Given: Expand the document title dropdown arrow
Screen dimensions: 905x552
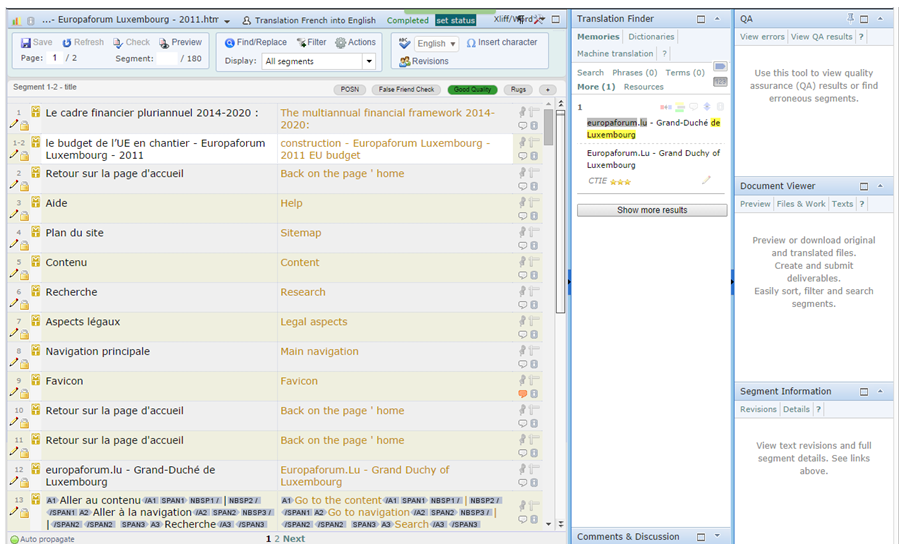Looking at the screenshot, I should click(227, 21).
